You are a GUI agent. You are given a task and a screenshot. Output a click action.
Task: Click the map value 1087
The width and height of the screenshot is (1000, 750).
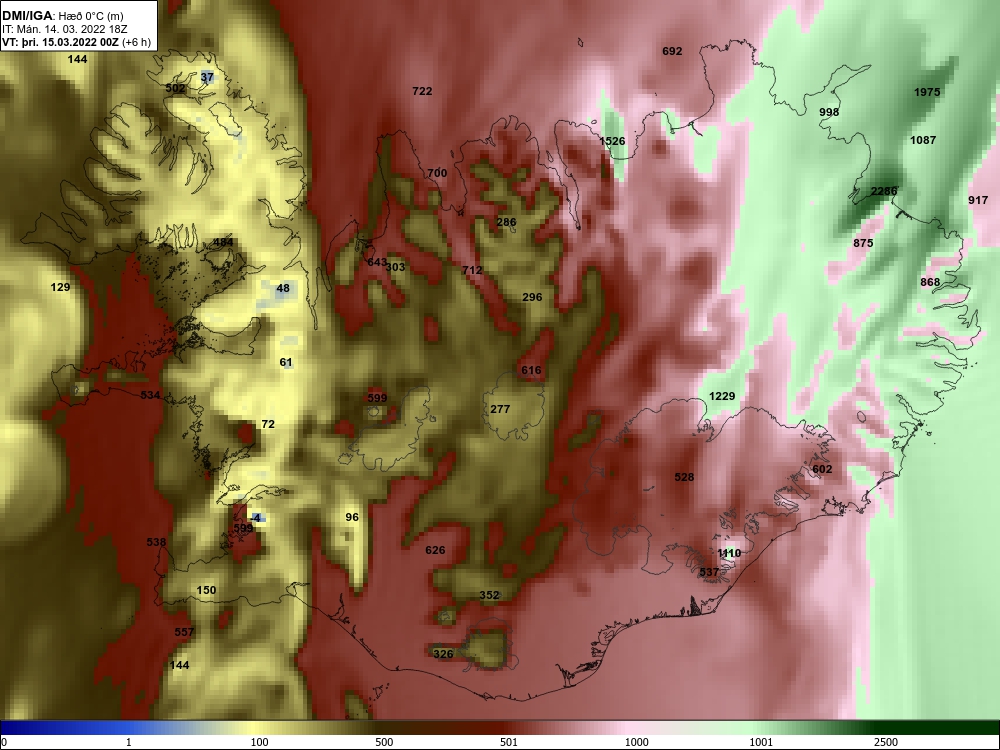coord(923,140)
